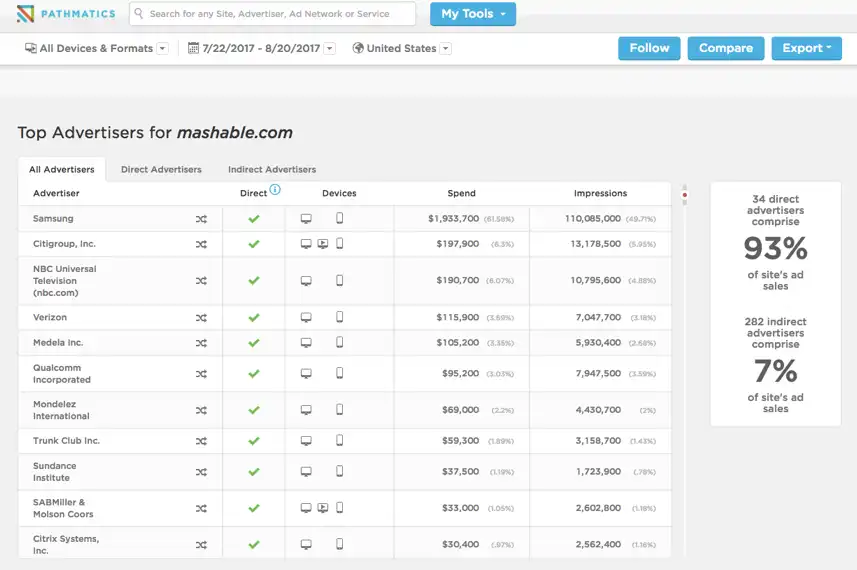Viewport: 857px width, 570px height.
Task: Click shuffle icon for Sundance Institute
Action: click(201, 472)
